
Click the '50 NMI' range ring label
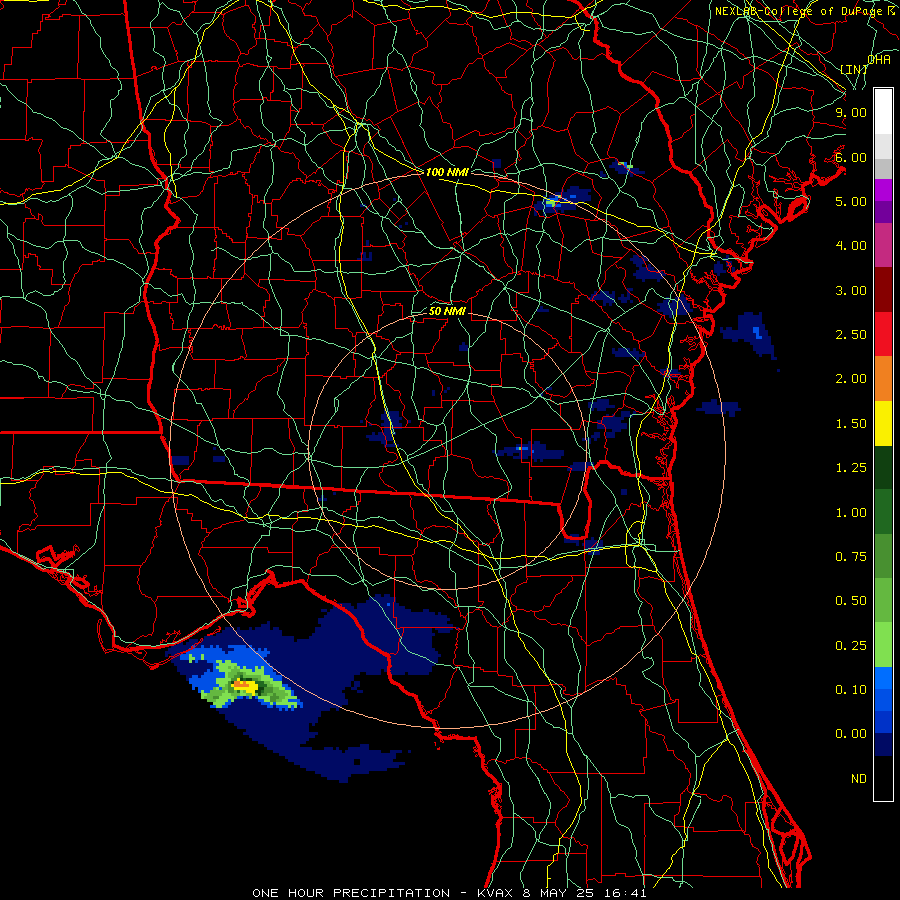(447, 311)
